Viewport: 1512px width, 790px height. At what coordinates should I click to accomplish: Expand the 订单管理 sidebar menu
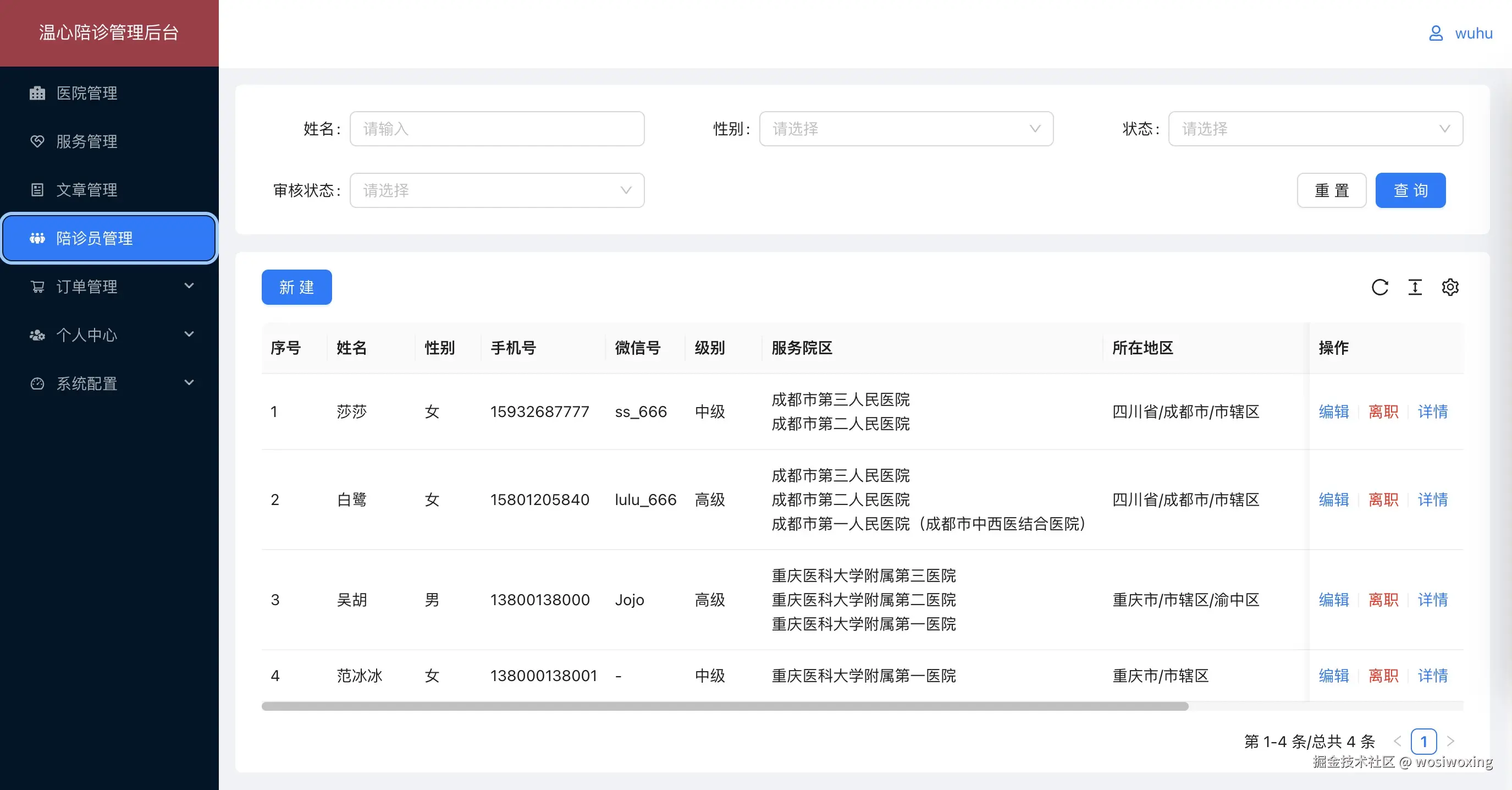[x=87, y=286]
